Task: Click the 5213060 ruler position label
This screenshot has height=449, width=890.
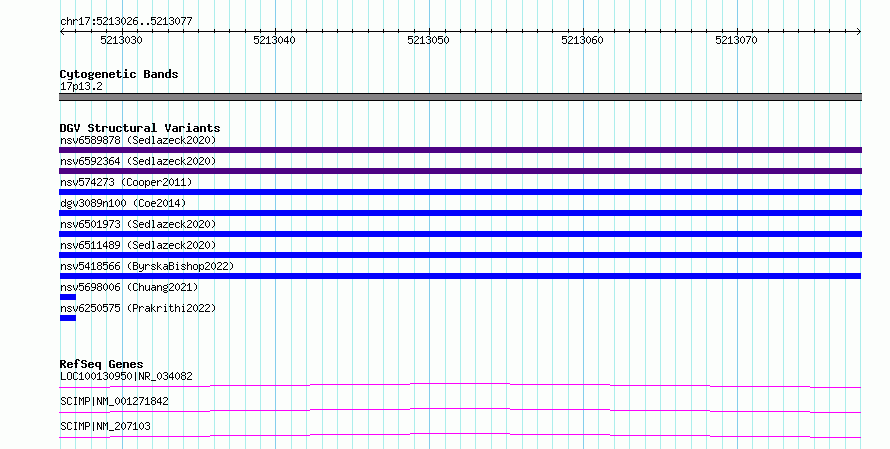Action: tap(582, 40)
